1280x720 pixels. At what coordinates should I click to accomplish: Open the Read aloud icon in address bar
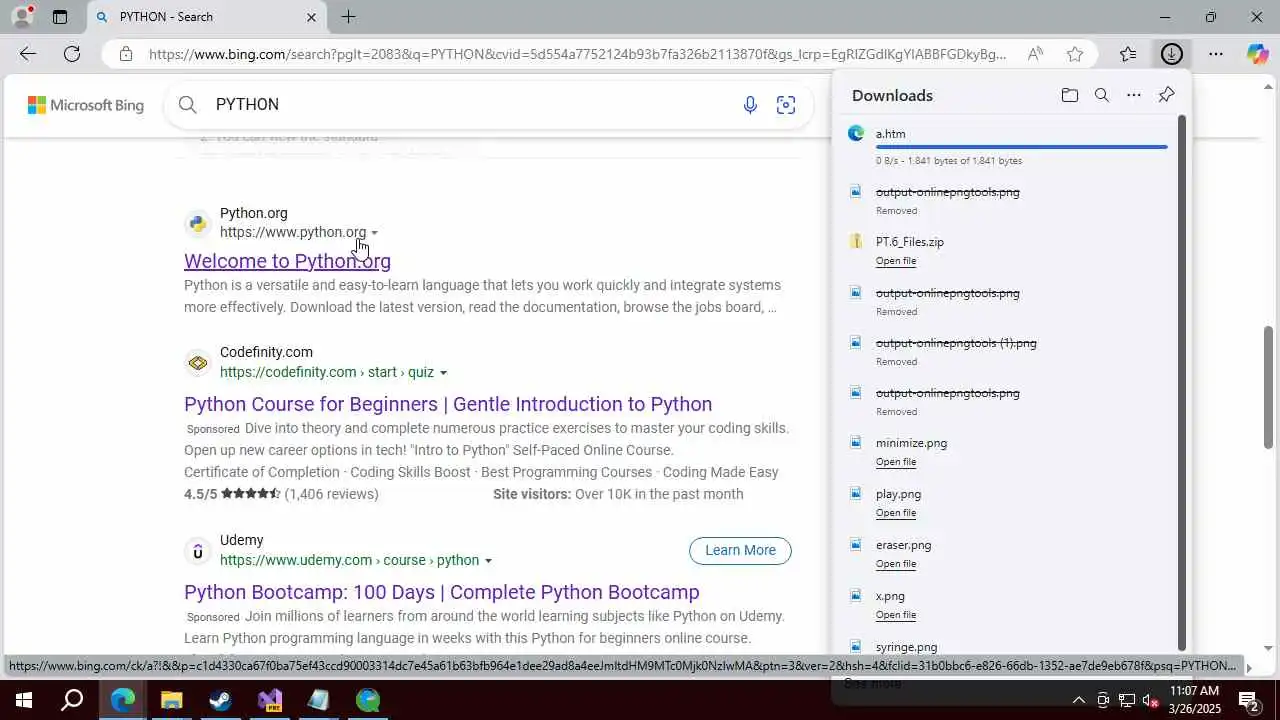(x=1036, y=54)
